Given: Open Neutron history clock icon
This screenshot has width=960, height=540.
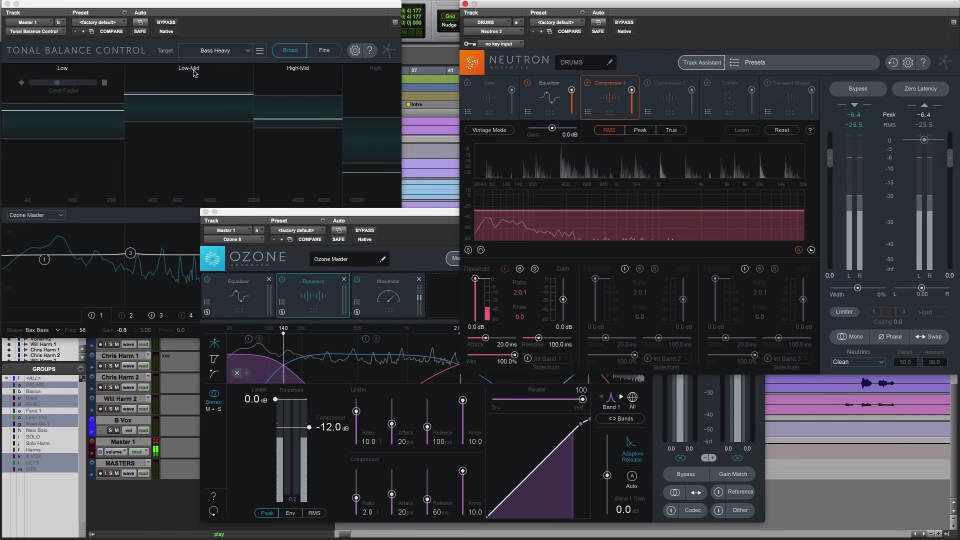Looking at the screenshot, I should point(893,62).
